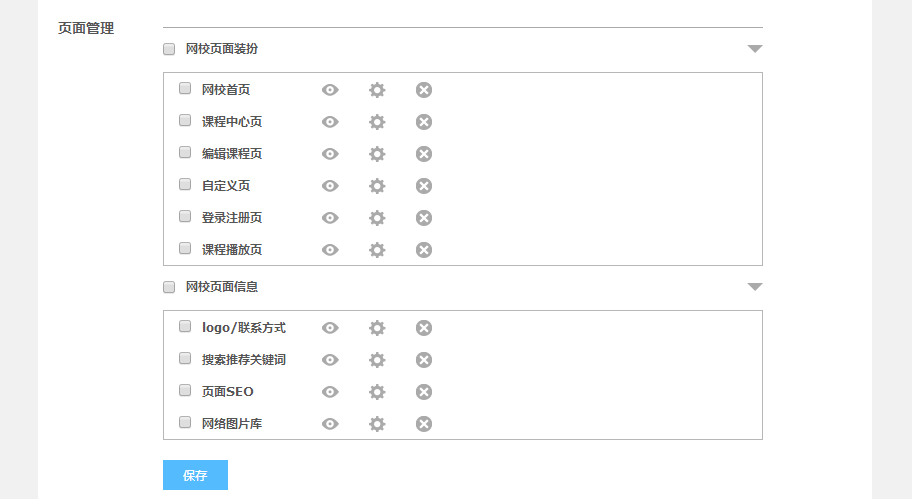
Task: Toggle the eye icon for 课程中心页
Action: point(330,122)
